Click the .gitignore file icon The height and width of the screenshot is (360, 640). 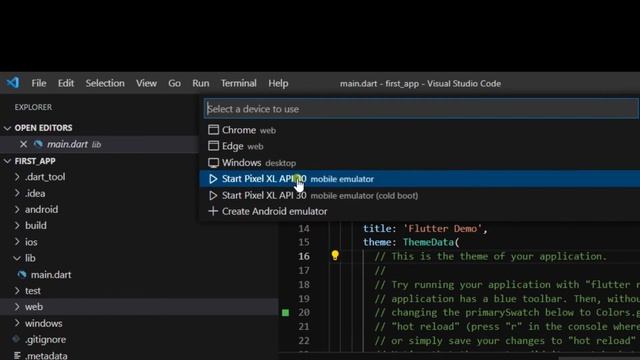click(16, 339)
